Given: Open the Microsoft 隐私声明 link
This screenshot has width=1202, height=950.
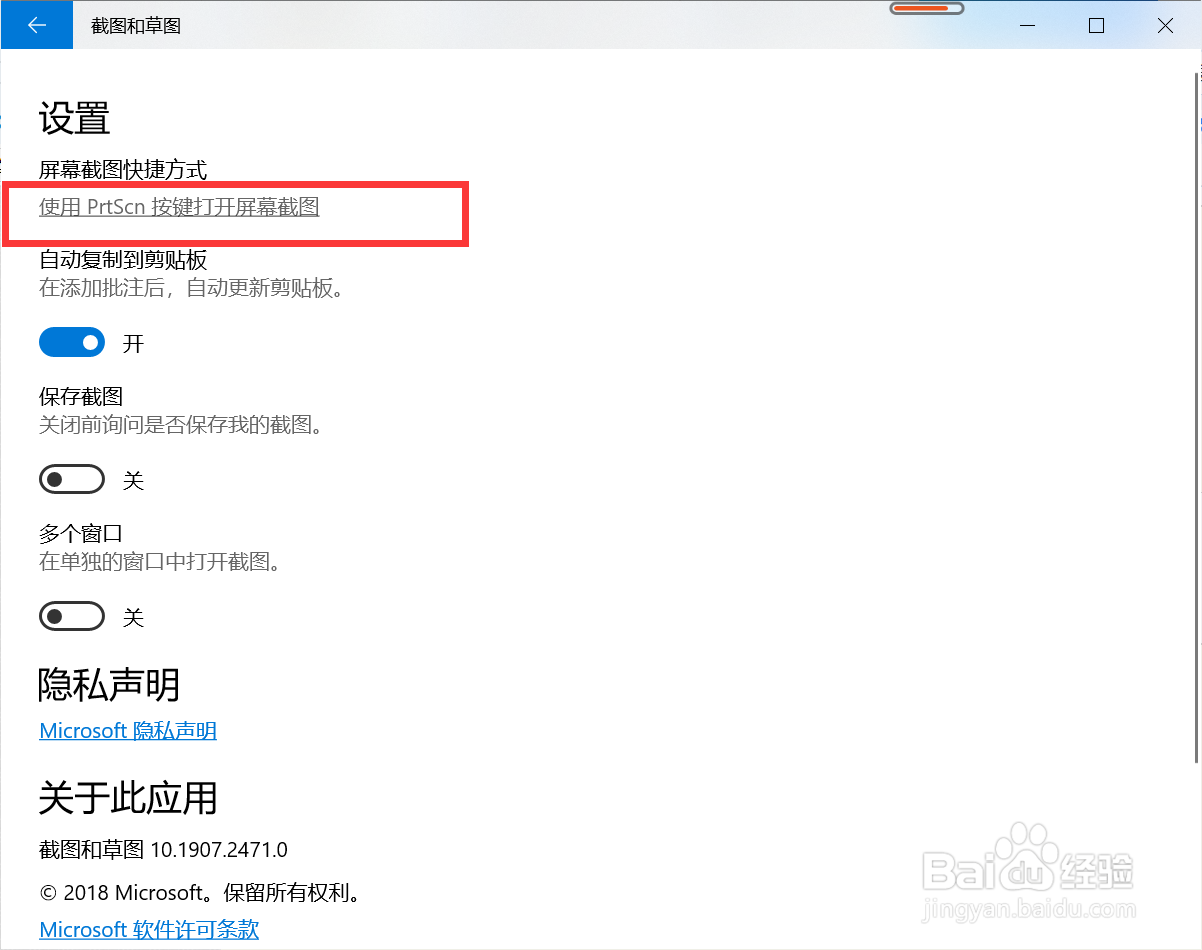Looking at the screenshot, I should tap(127, 730).
